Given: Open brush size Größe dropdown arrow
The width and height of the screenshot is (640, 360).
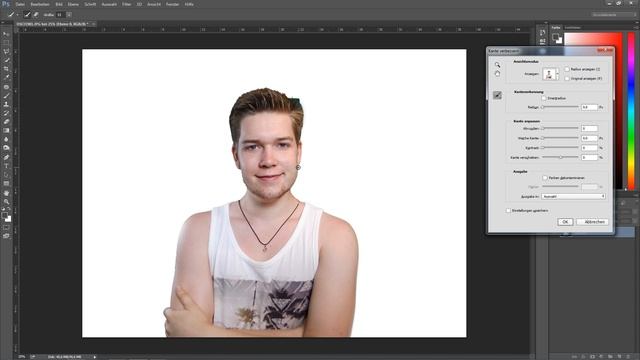Looking at the screenshot, I should pos(69,15).
